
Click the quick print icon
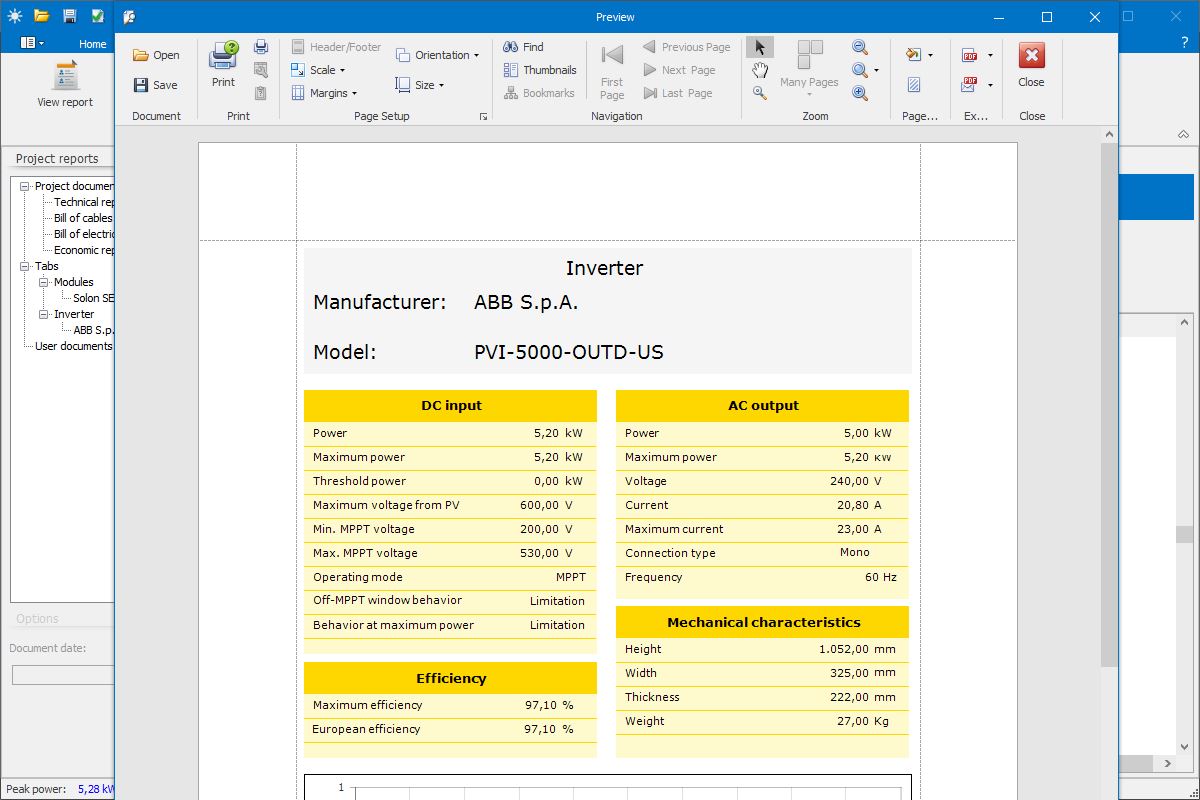pyautogui.click(x=261, y=47)
